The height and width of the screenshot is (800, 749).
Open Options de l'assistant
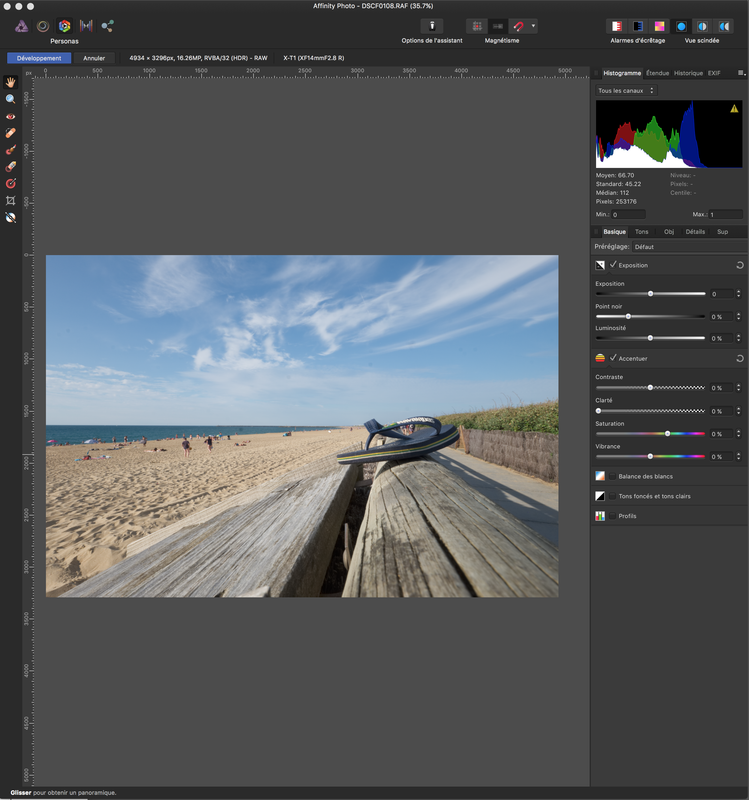point(432,26)
